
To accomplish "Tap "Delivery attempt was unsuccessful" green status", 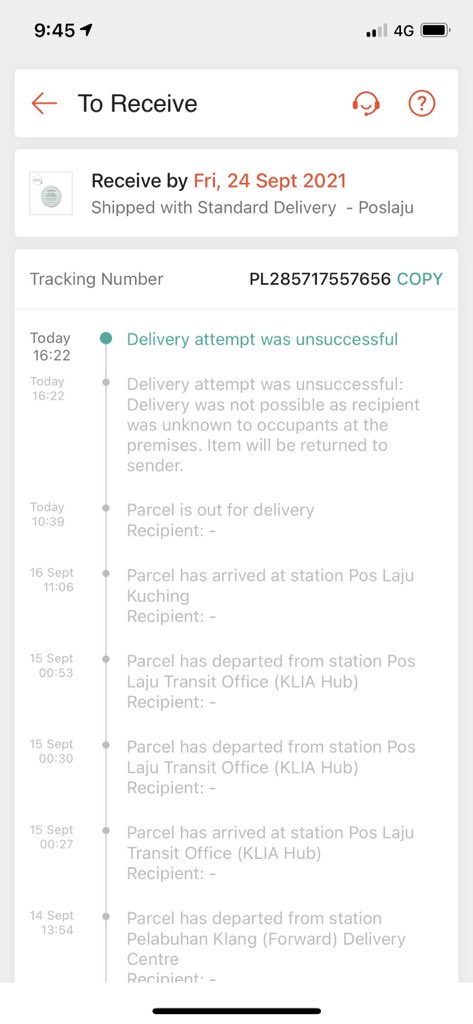I will 262,340.
